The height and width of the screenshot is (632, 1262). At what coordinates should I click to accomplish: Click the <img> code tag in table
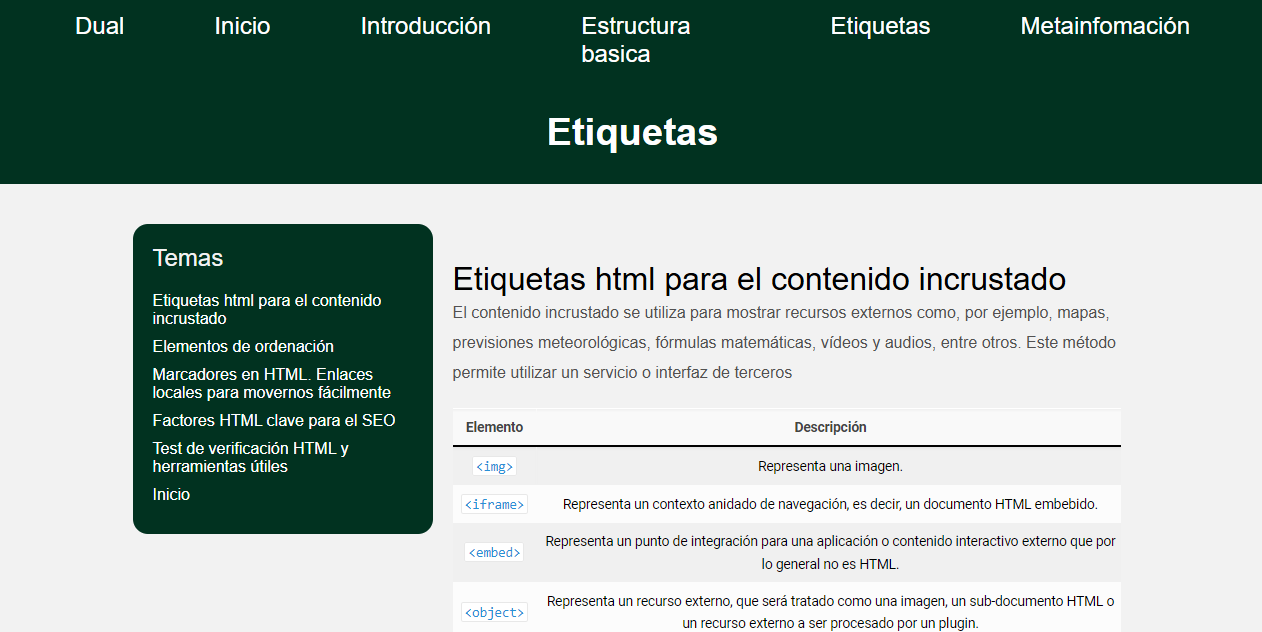[x=494, y=466]
